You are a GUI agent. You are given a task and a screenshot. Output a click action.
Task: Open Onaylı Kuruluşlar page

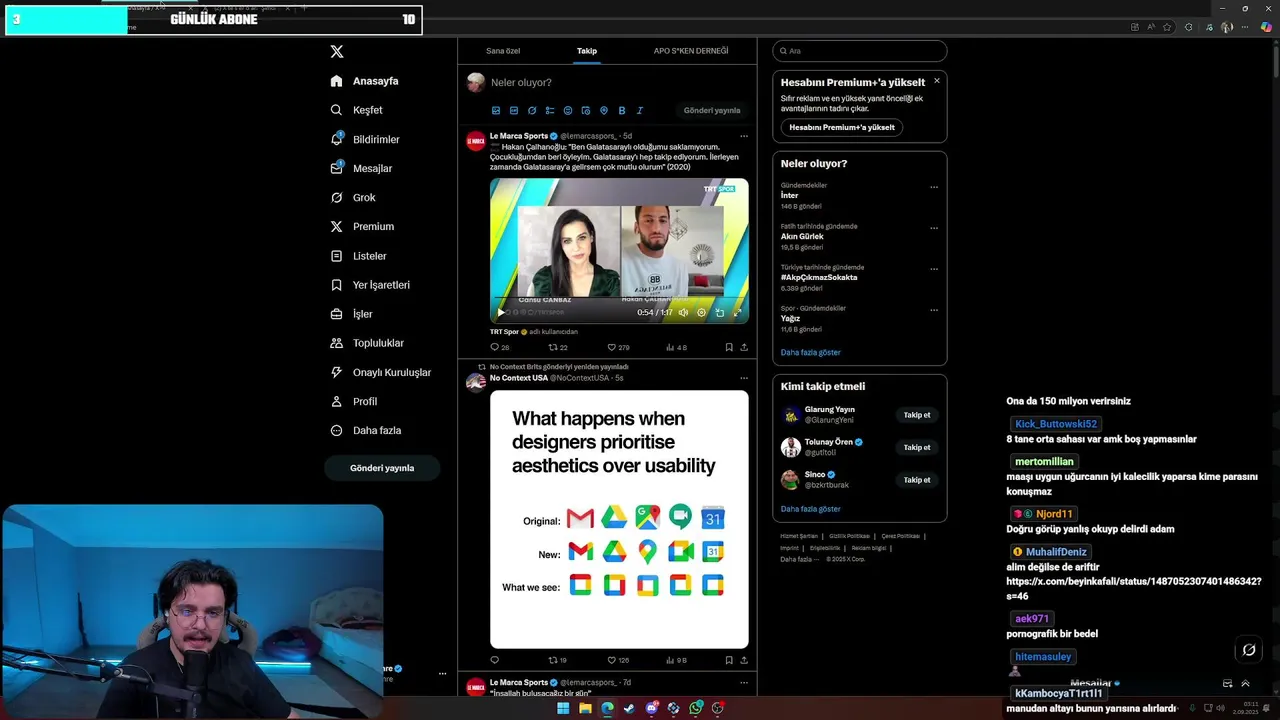tap(381, 372)
